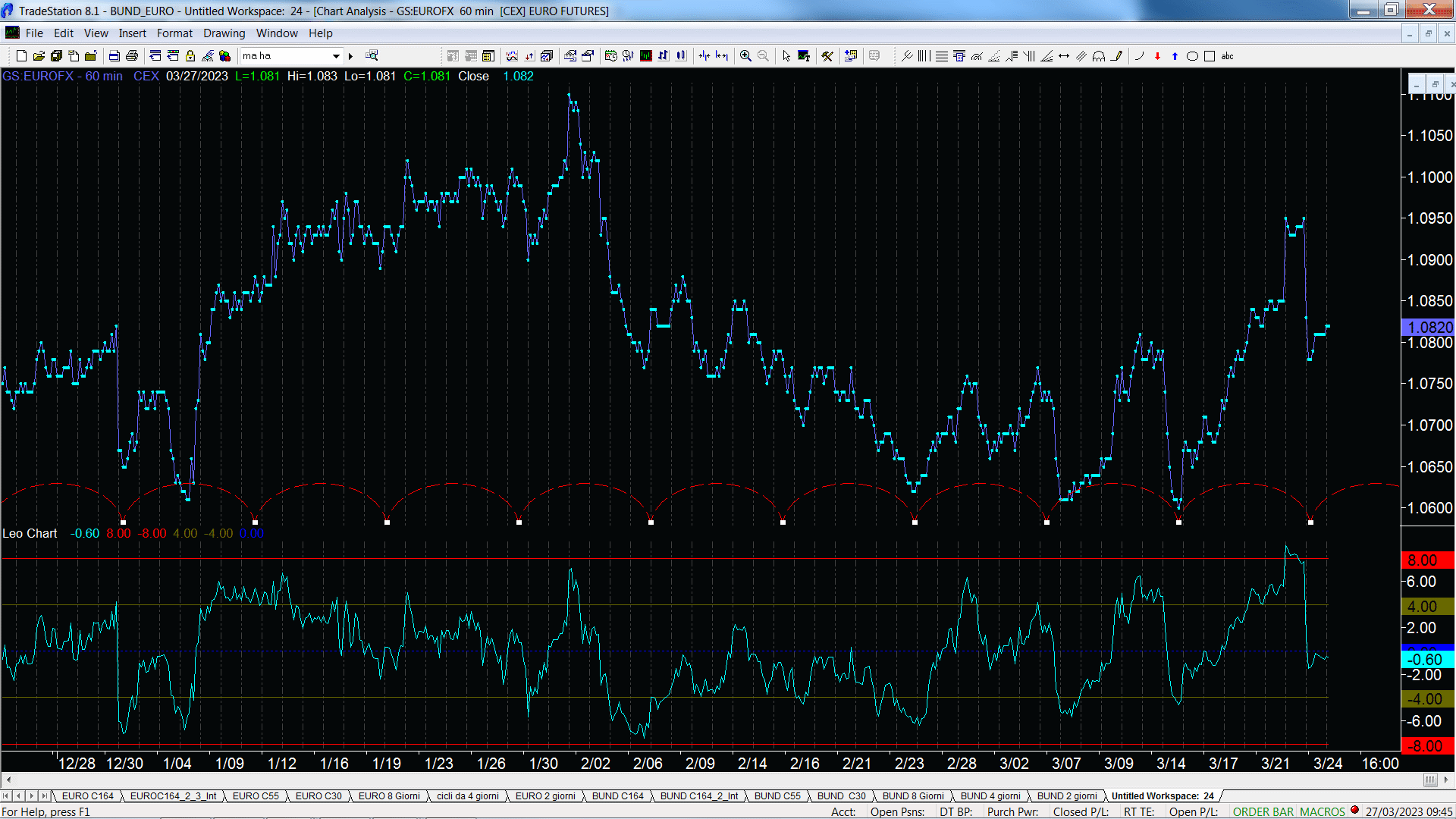Switch to the BUND C30 tab
The height and width of the screenshot is (819, 1456).
click(841, 796)
